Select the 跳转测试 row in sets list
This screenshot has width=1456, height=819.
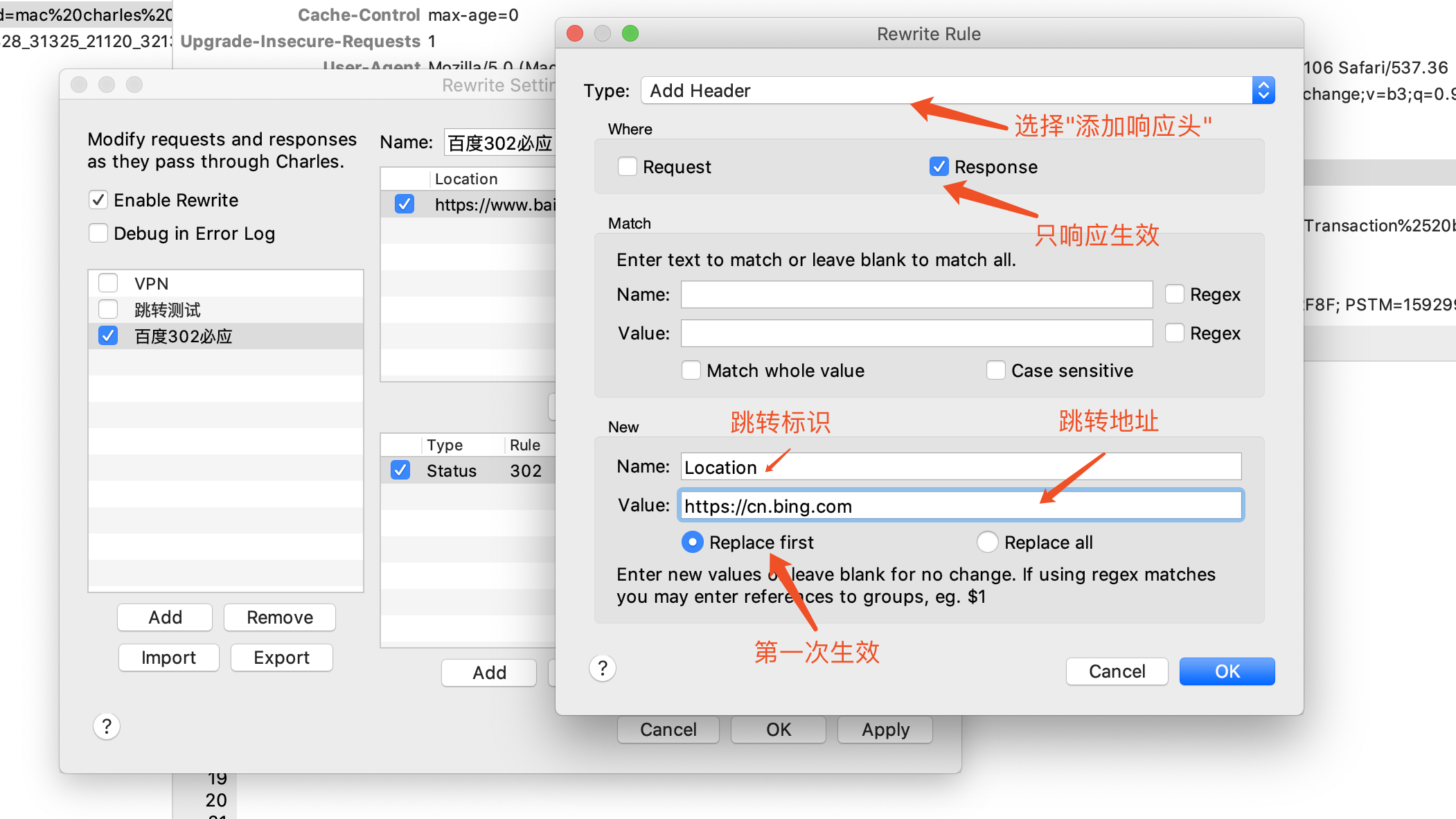pyautogui.click(x=226, y=310)
